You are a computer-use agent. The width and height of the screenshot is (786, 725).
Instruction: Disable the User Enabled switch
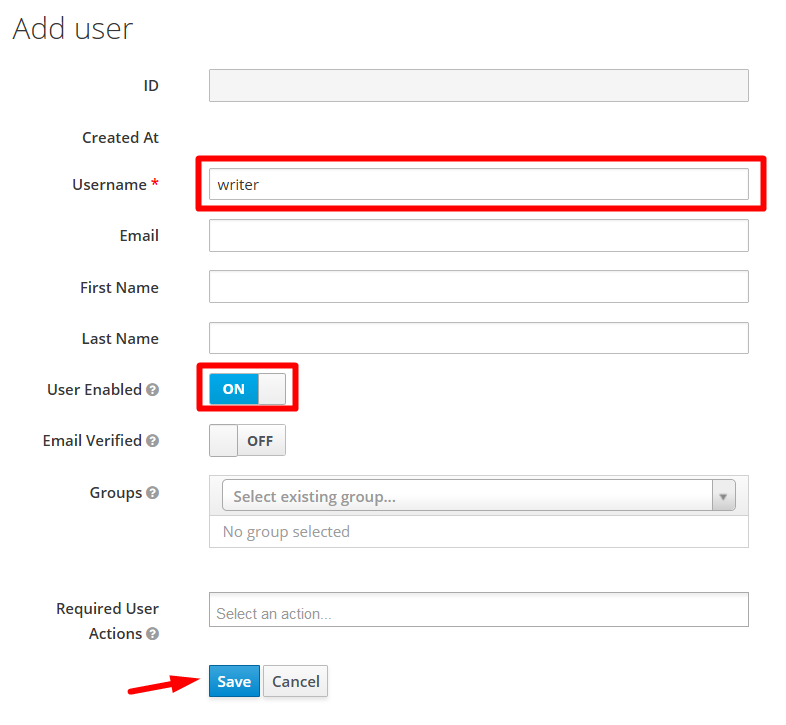247,389
